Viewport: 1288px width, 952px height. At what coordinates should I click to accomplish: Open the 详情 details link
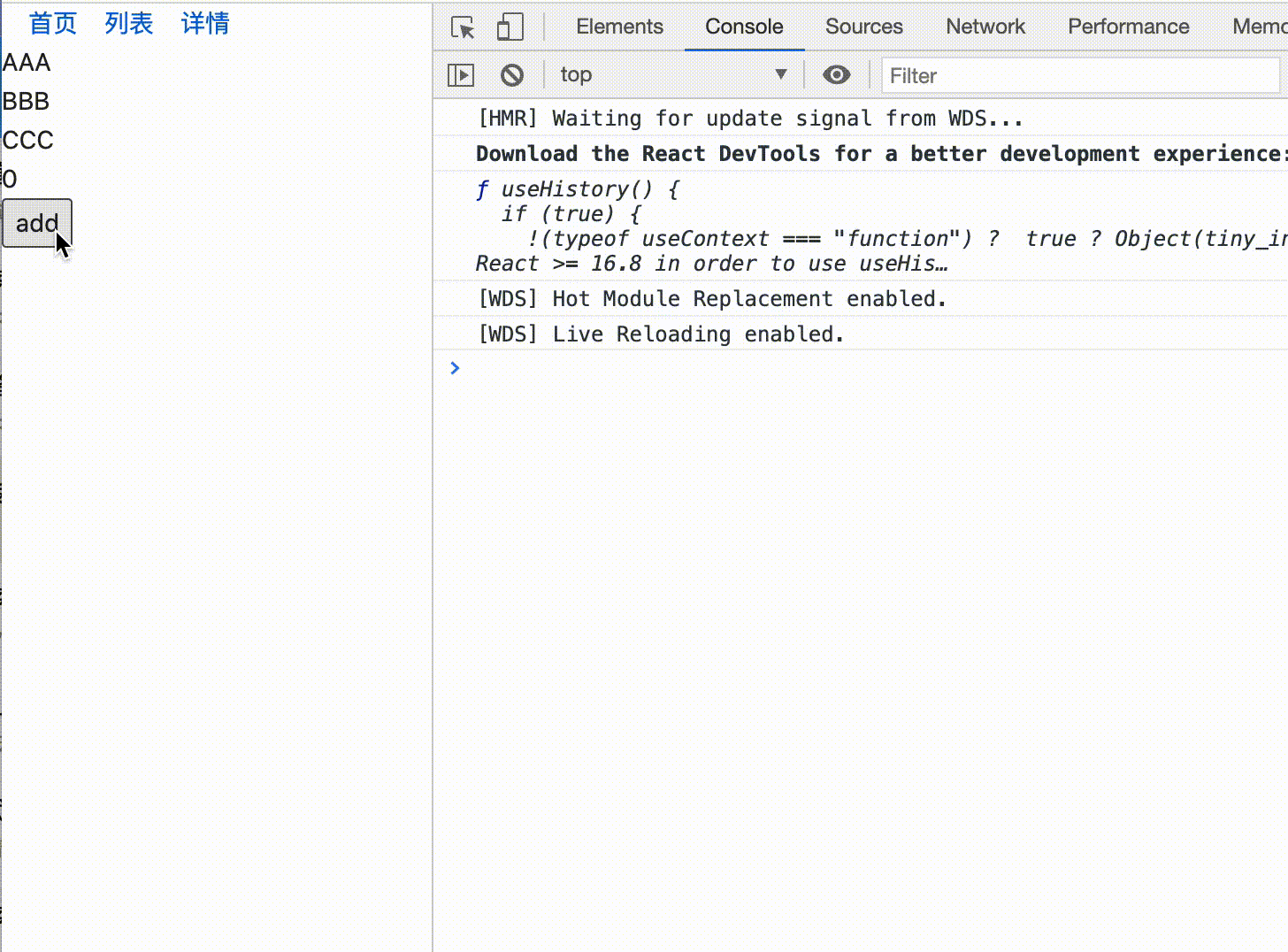[205, 23]
